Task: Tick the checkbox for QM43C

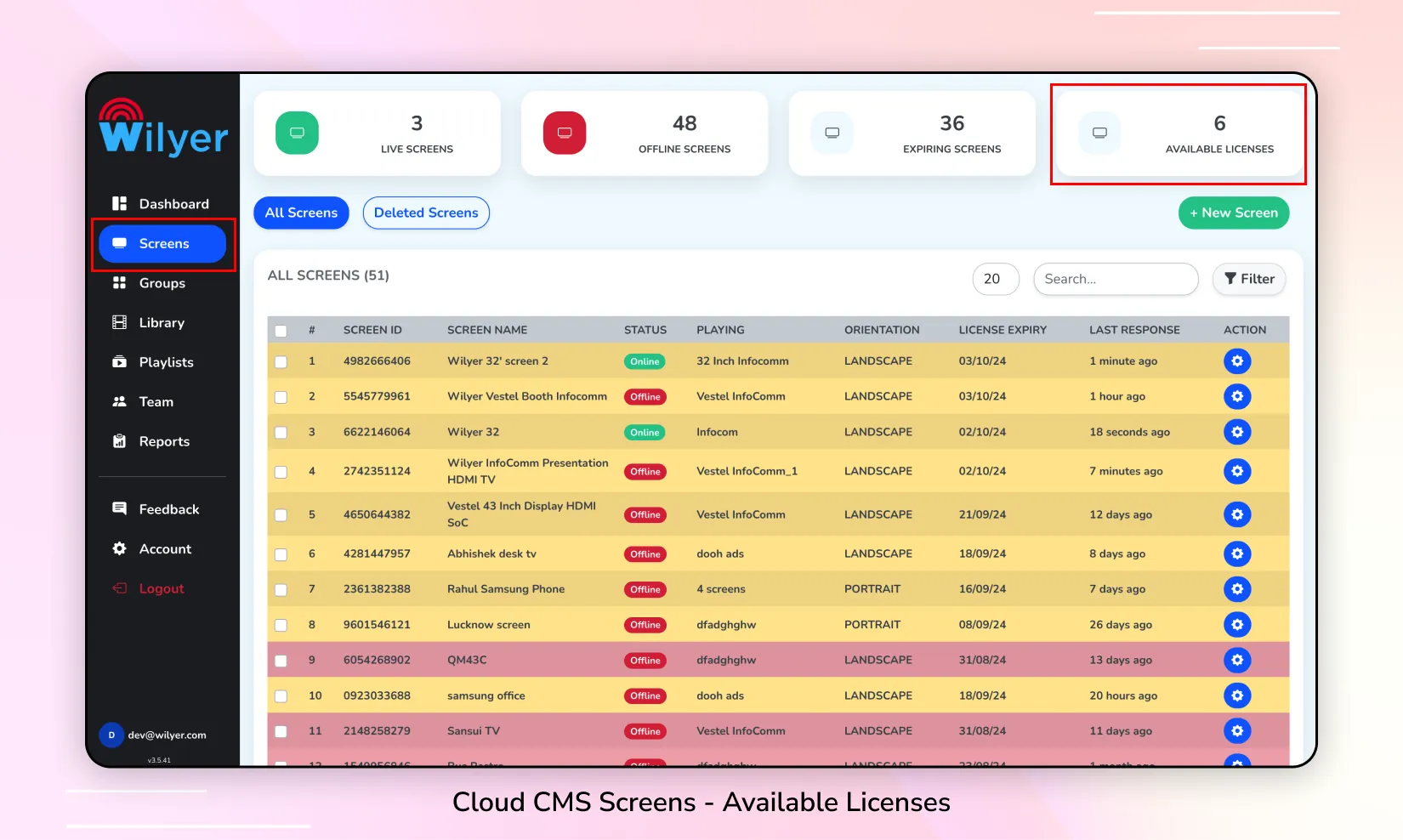Action: coord(281,661)
